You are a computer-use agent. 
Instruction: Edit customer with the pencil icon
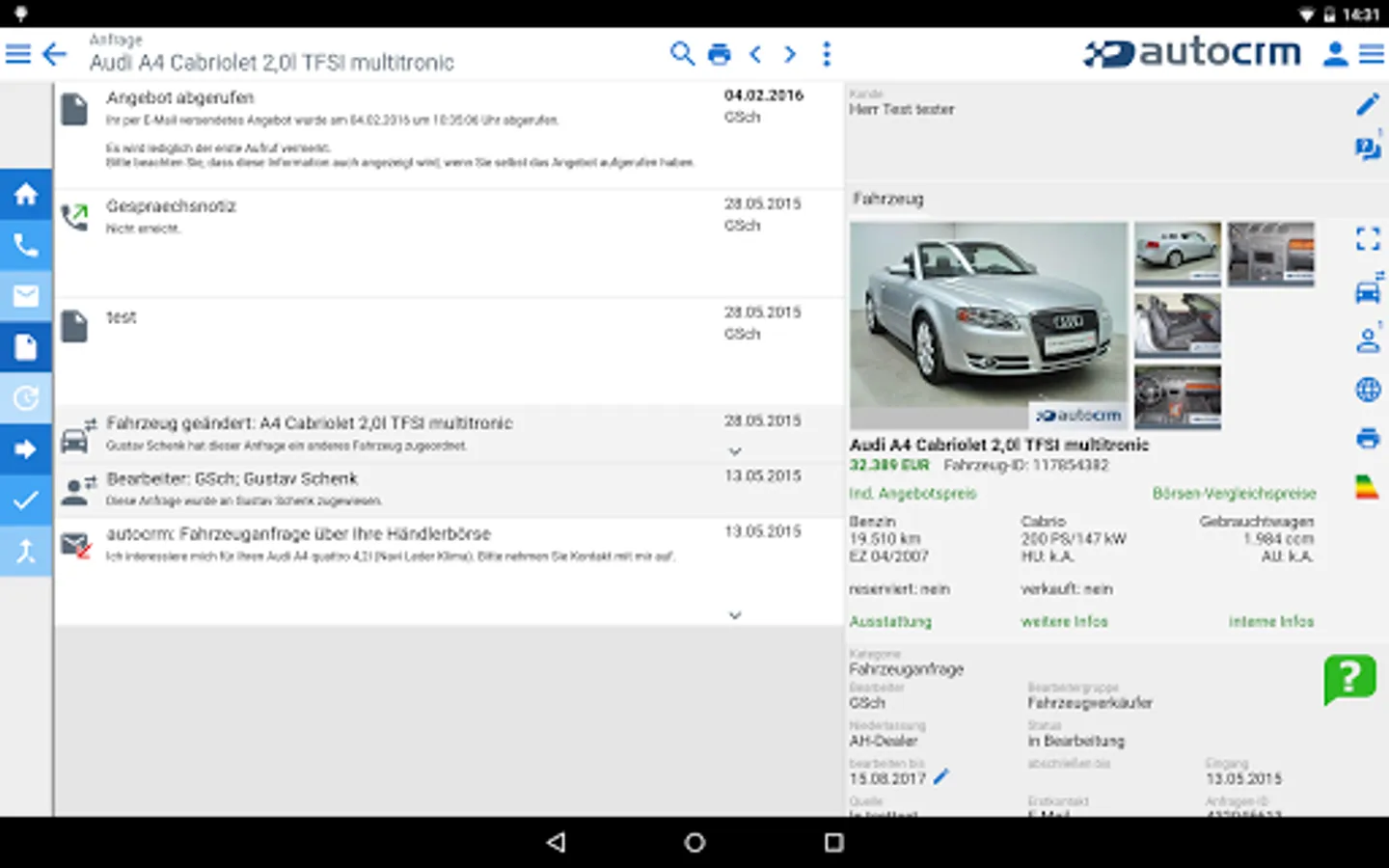1368,104
